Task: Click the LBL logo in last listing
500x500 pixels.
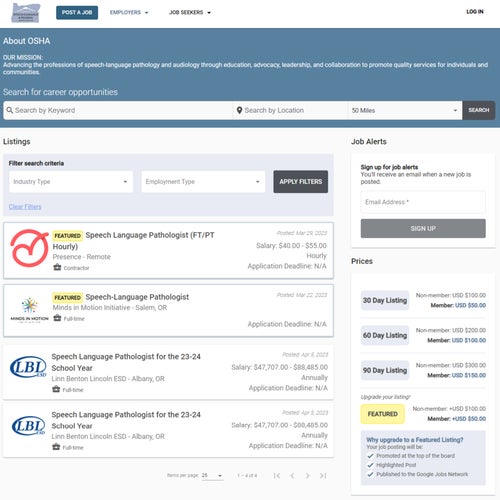Action: click(x=28, y=425)
